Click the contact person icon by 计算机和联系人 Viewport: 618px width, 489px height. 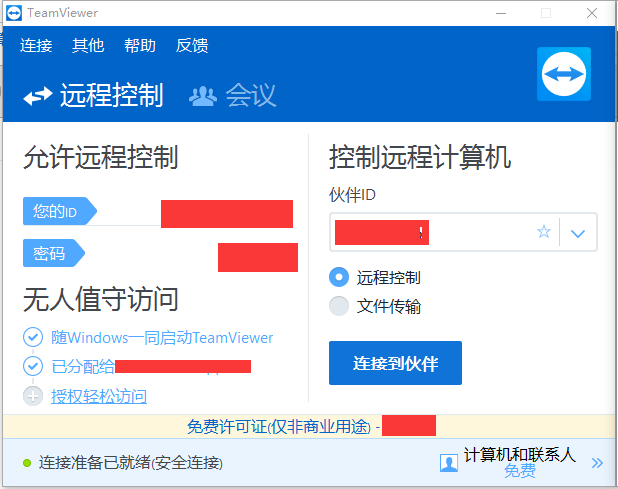449,463
